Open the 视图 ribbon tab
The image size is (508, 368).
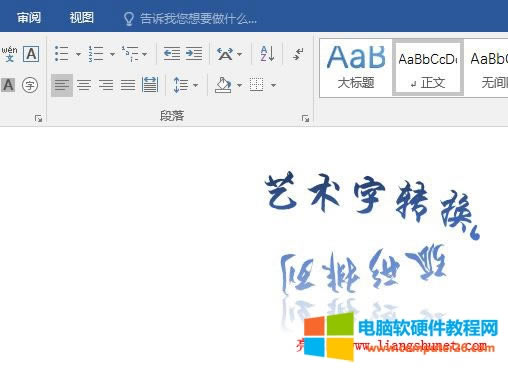tap(81, 18)
